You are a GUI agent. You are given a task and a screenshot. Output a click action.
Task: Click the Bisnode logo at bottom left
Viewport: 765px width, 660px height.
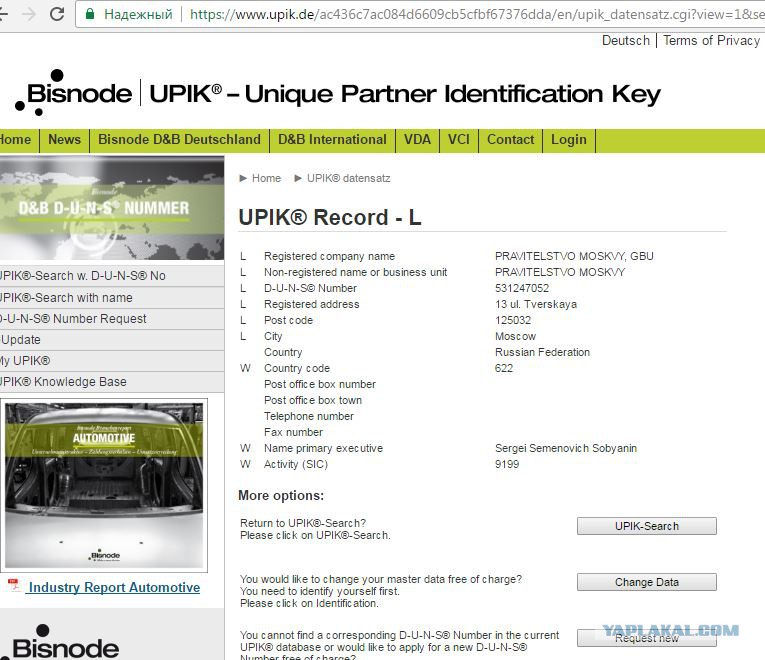(x=61, y=642)
